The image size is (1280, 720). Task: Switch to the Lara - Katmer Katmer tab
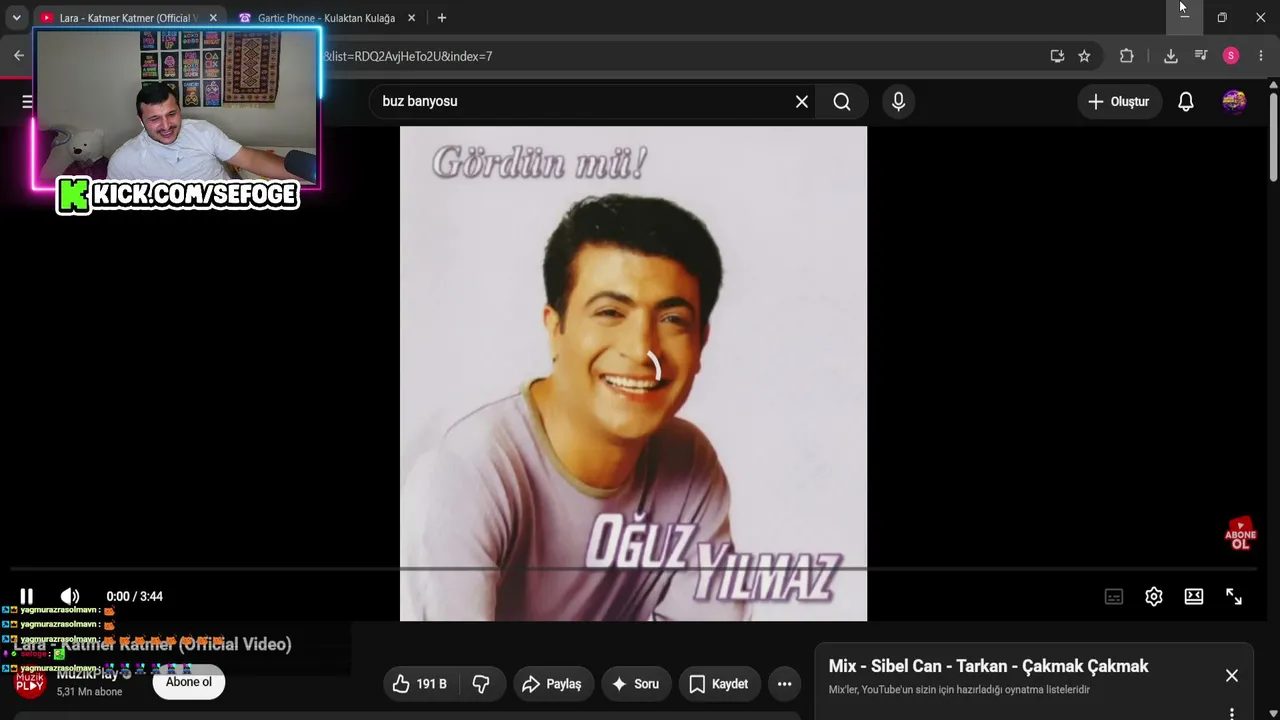129,18
